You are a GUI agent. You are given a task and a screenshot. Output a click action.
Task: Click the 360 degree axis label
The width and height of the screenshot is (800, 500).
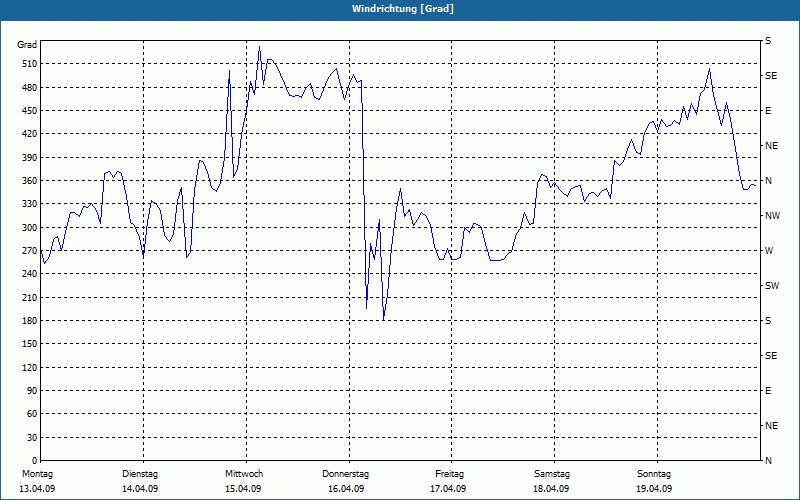point(30,181)
